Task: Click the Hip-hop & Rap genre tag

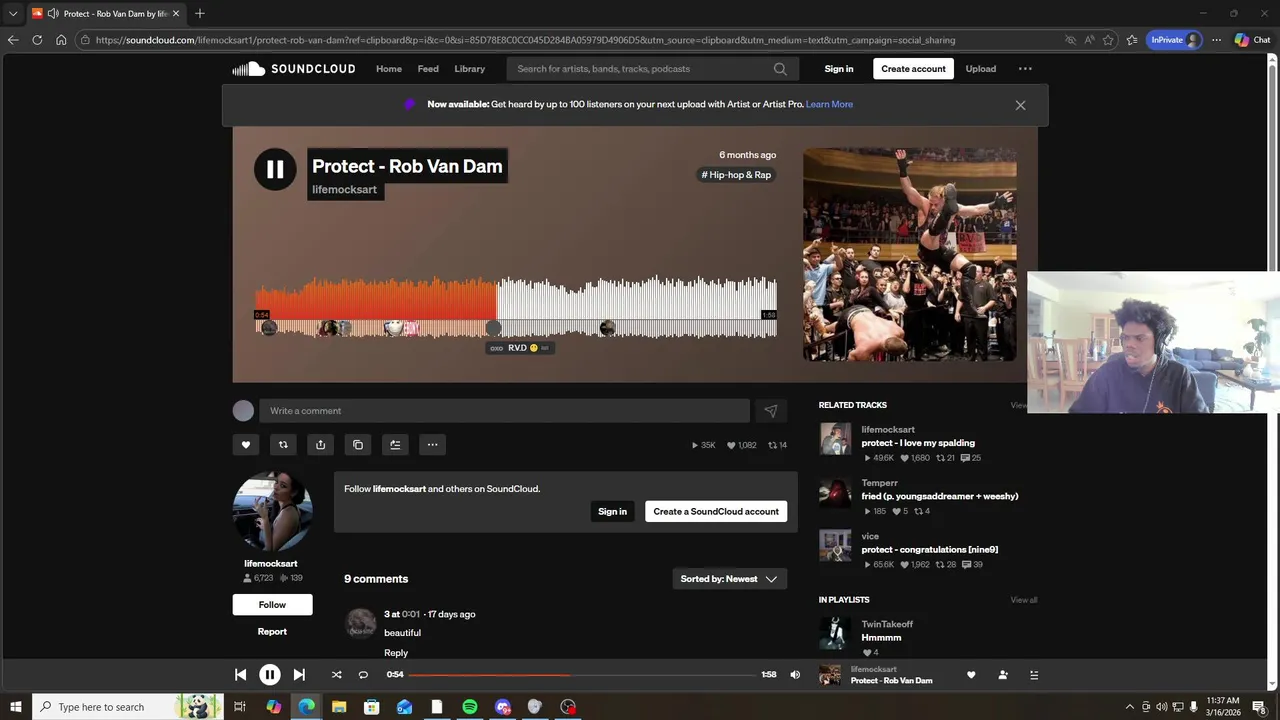Action: pos(736,175)
